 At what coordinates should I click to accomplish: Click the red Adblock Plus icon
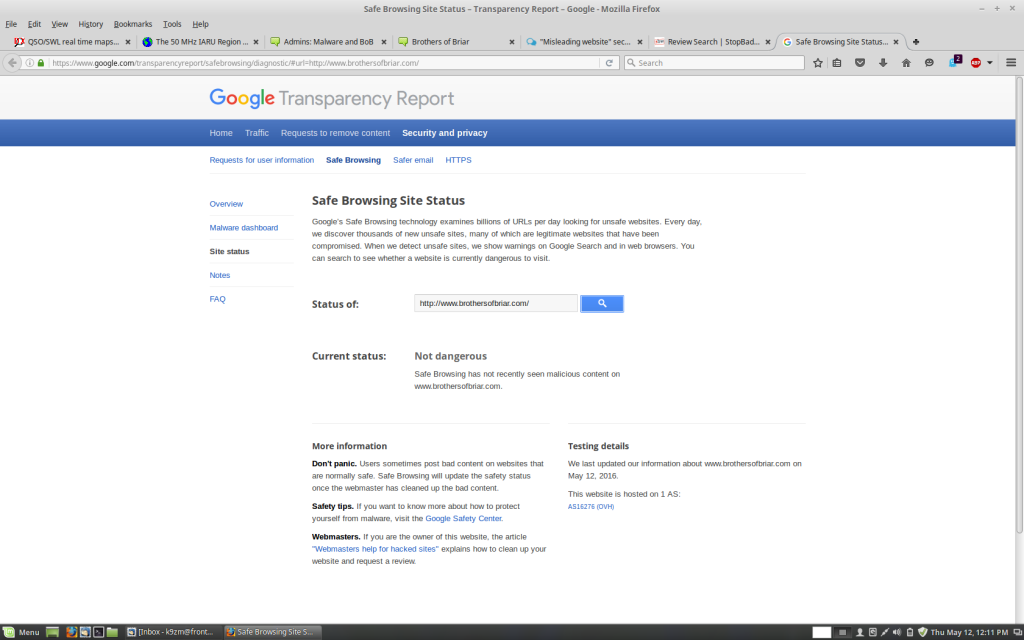[976, 63]
